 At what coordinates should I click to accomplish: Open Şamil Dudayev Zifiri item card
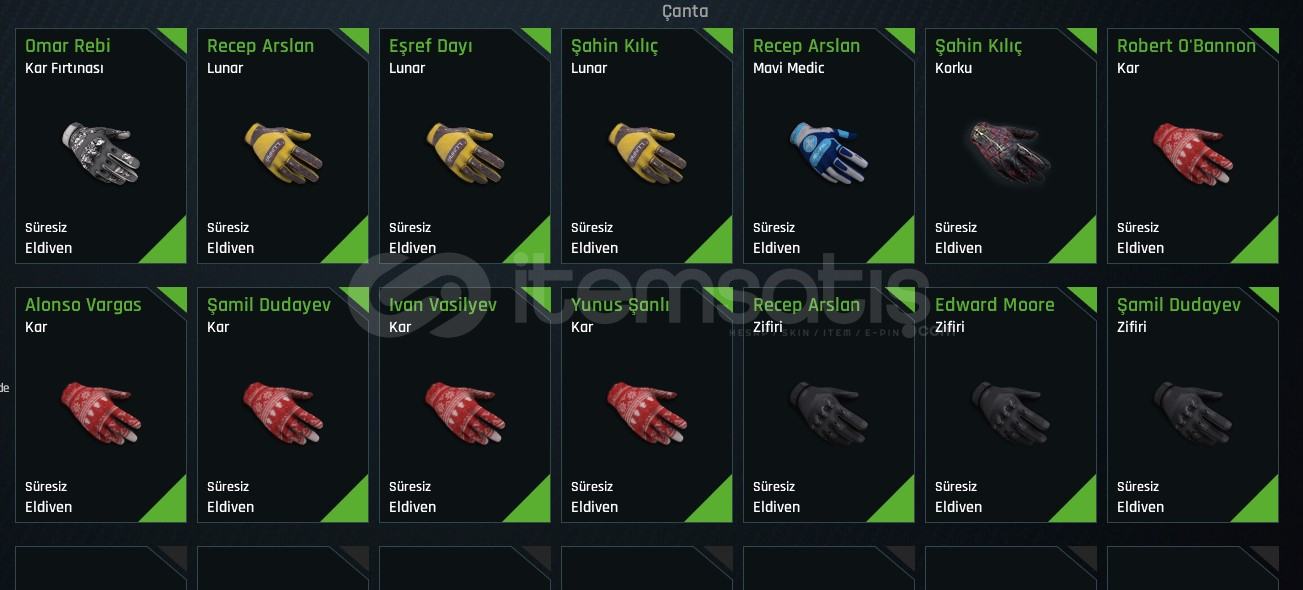point(1193,405)
